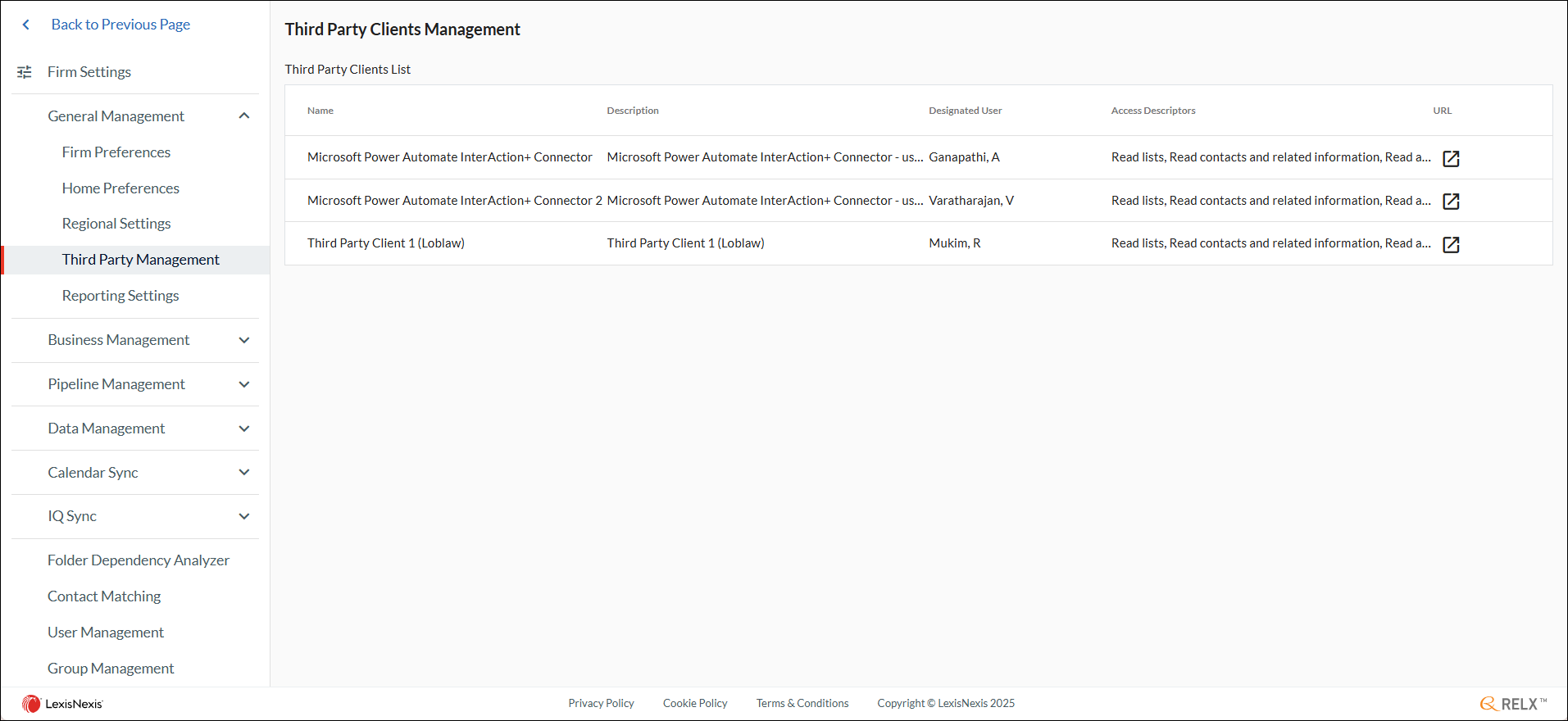Select Calendar Sync label

point(93,473)
